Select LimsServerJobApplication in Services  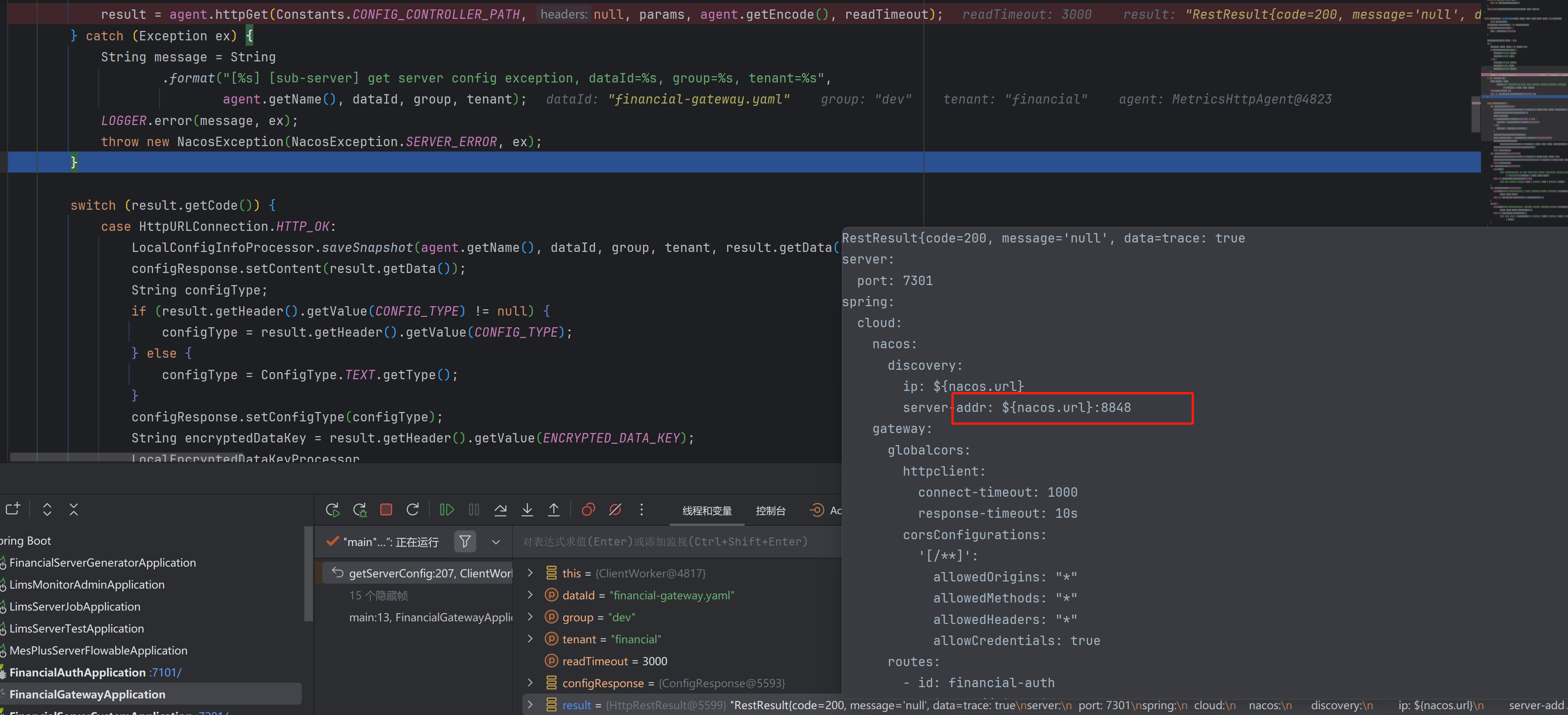(x=74, y=606)
